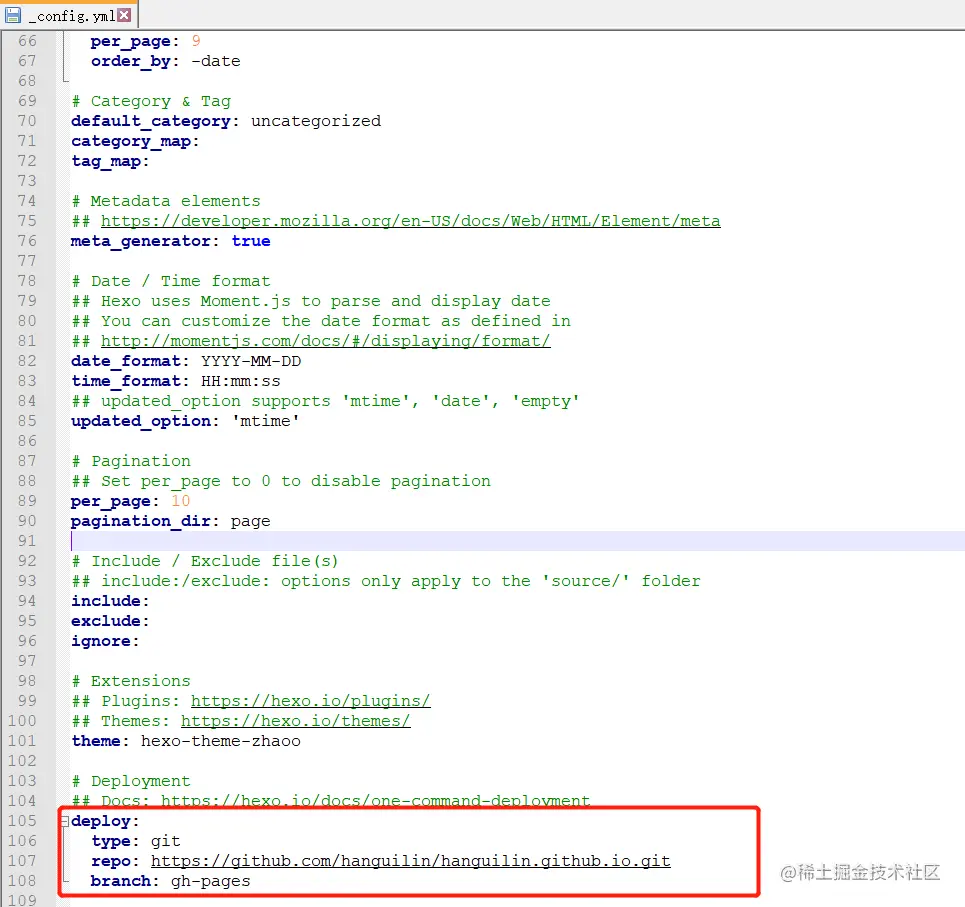Click the 'date_format' key
The height and width of the screenshot is (907, 965).
pos(126,361)
